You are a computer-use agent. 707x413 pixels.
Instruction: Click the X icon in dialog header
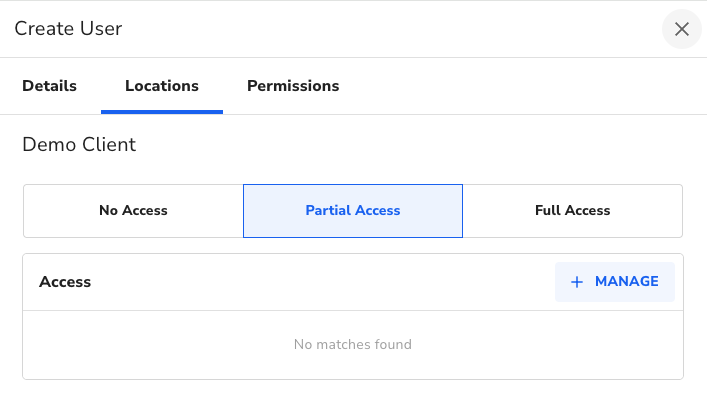682,29
